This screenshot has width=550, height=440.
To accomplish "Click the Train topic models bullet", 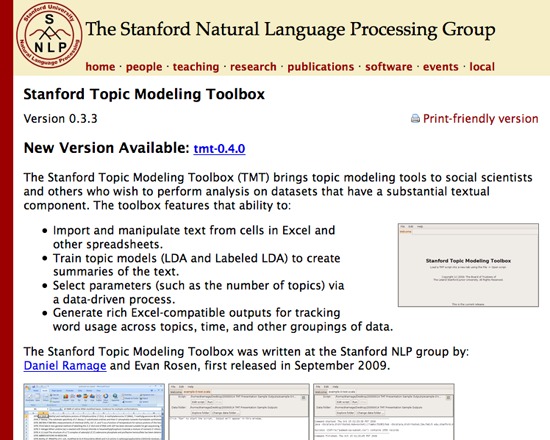I will coord(196,265).
